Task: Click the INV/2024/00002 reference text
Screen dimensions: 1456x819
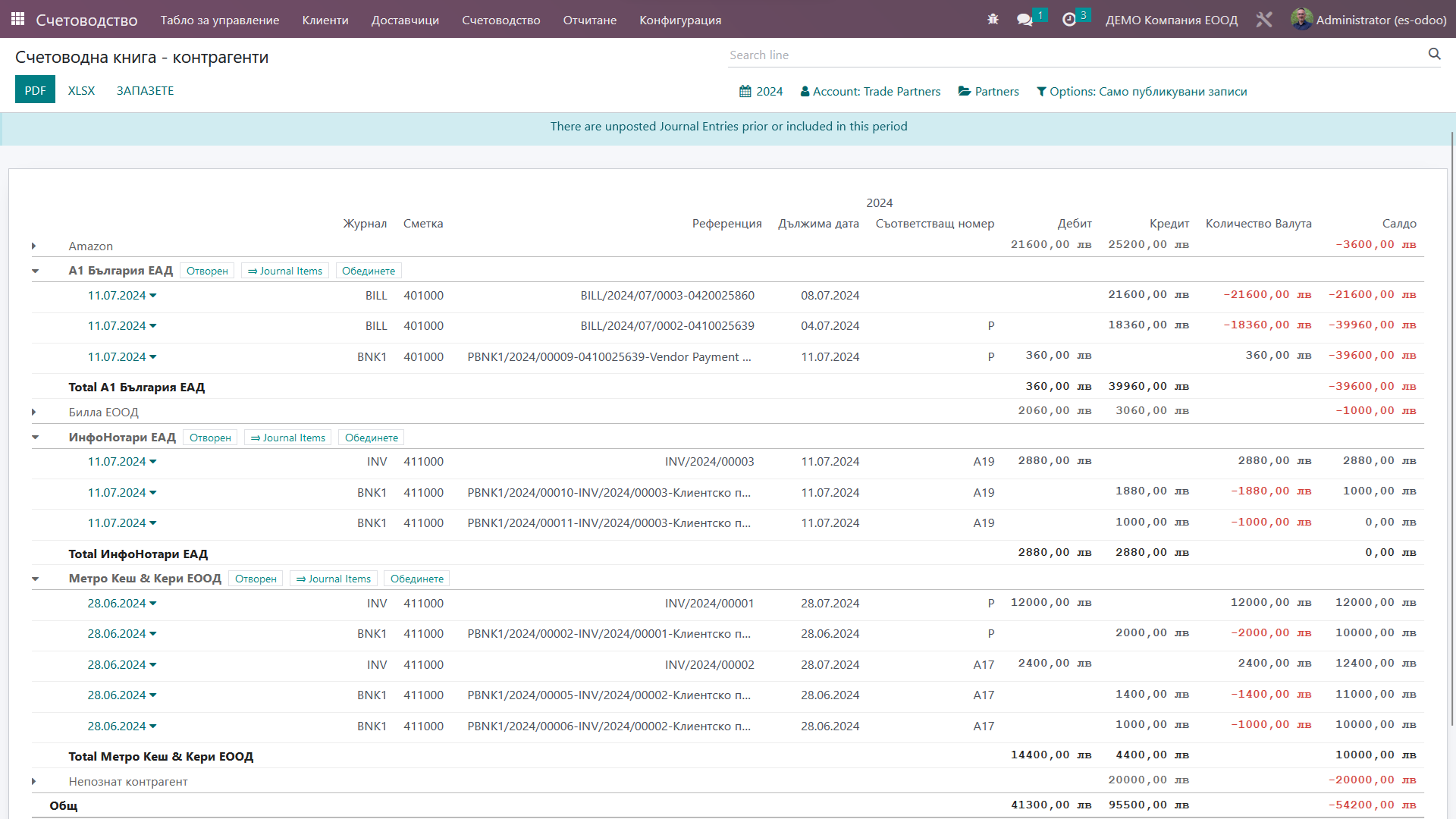Action: coord(710,665)
